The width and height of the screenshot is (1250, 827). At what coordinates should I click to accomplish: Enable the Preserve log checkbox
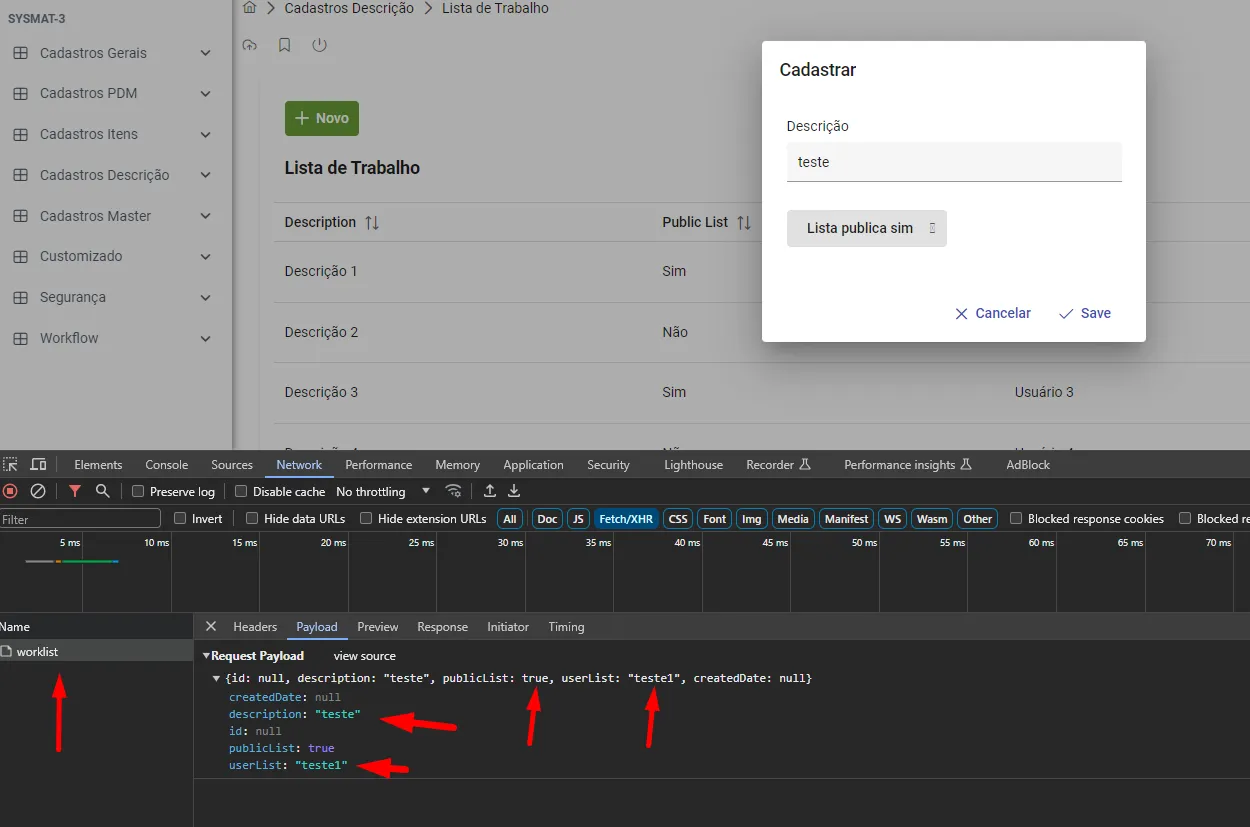pyautogui.click(x=139, y=492)
